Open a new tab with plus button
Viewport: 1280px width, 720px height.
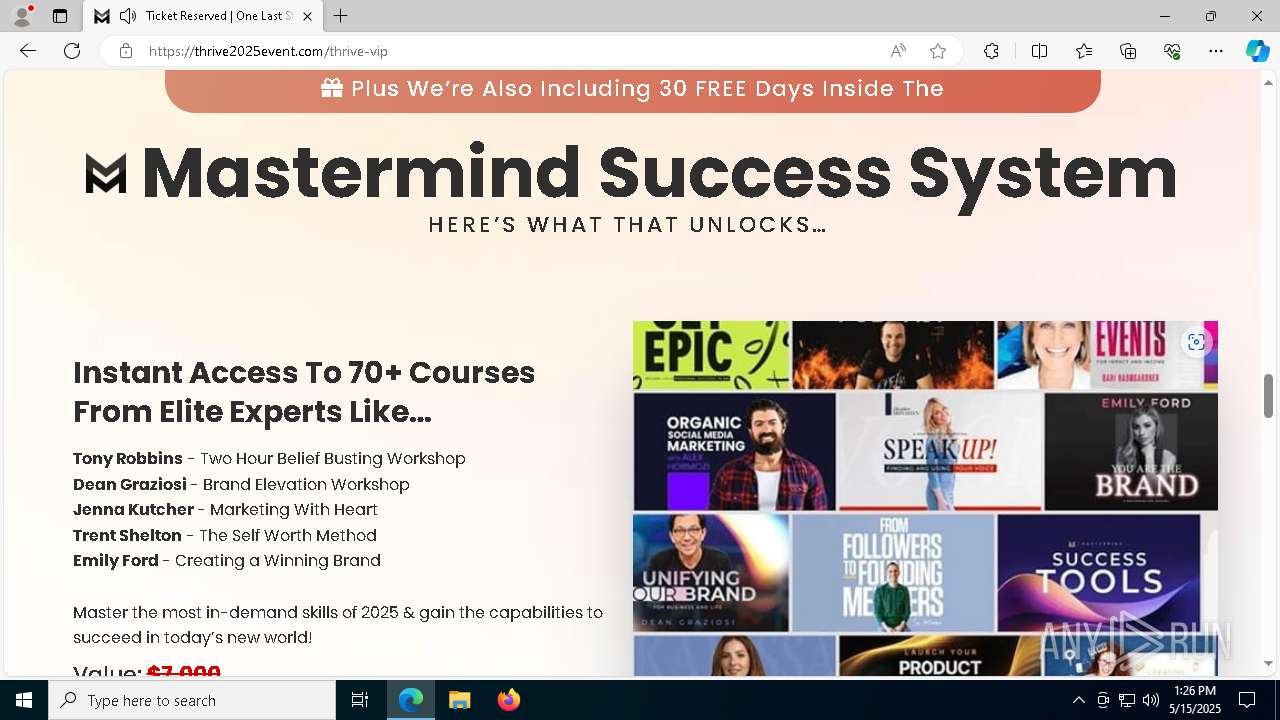pos(341,16)
